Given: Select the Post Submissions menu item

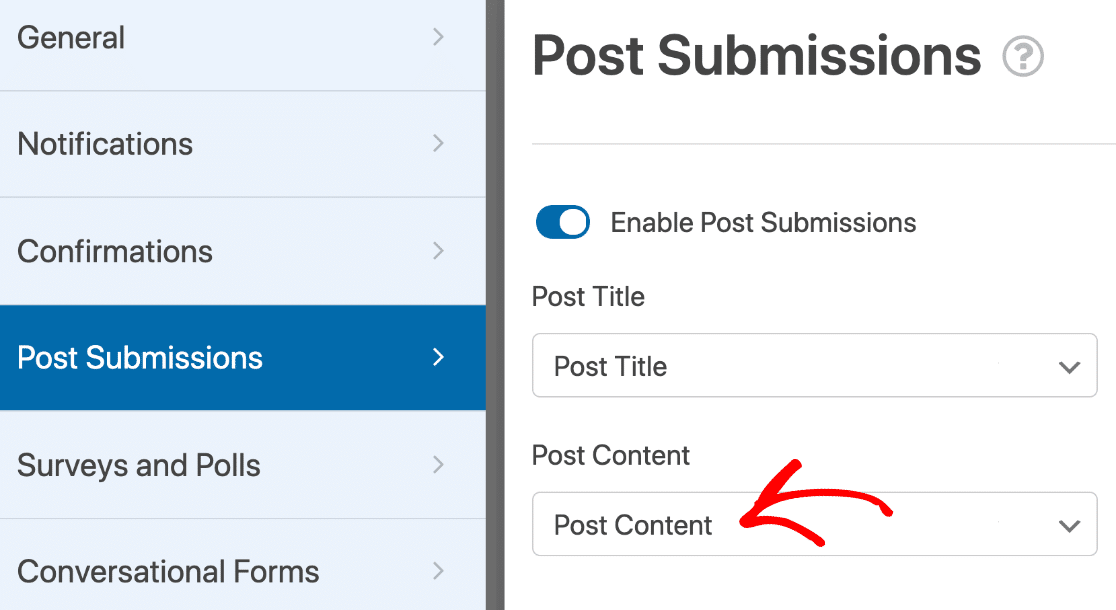Looking at the screenshot, I should coord(243,357).
